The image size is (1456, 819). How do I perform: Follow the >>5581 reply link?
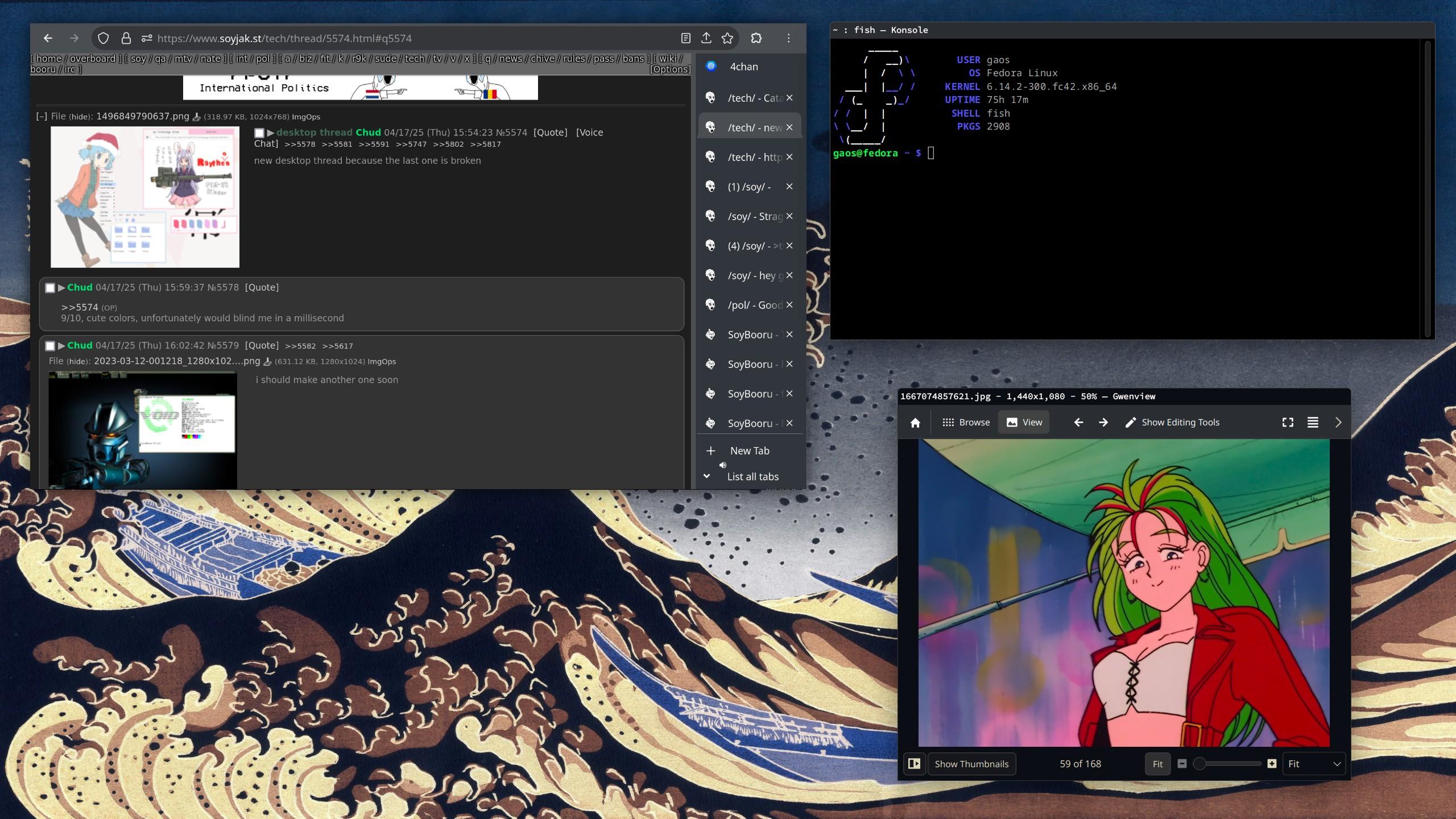pyautogui.click(x=337, y=144)
